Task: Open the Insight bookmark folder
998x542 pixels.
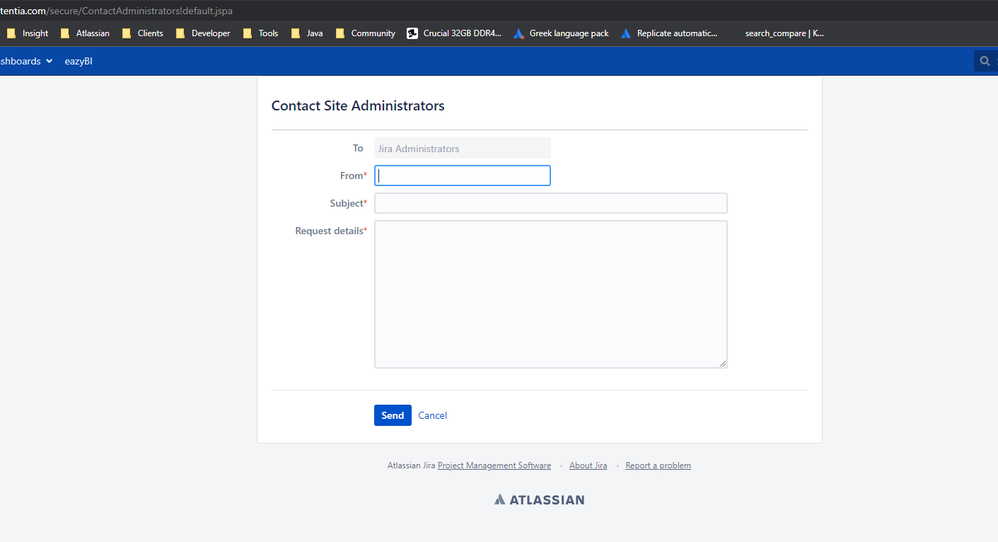Action: 27,33
